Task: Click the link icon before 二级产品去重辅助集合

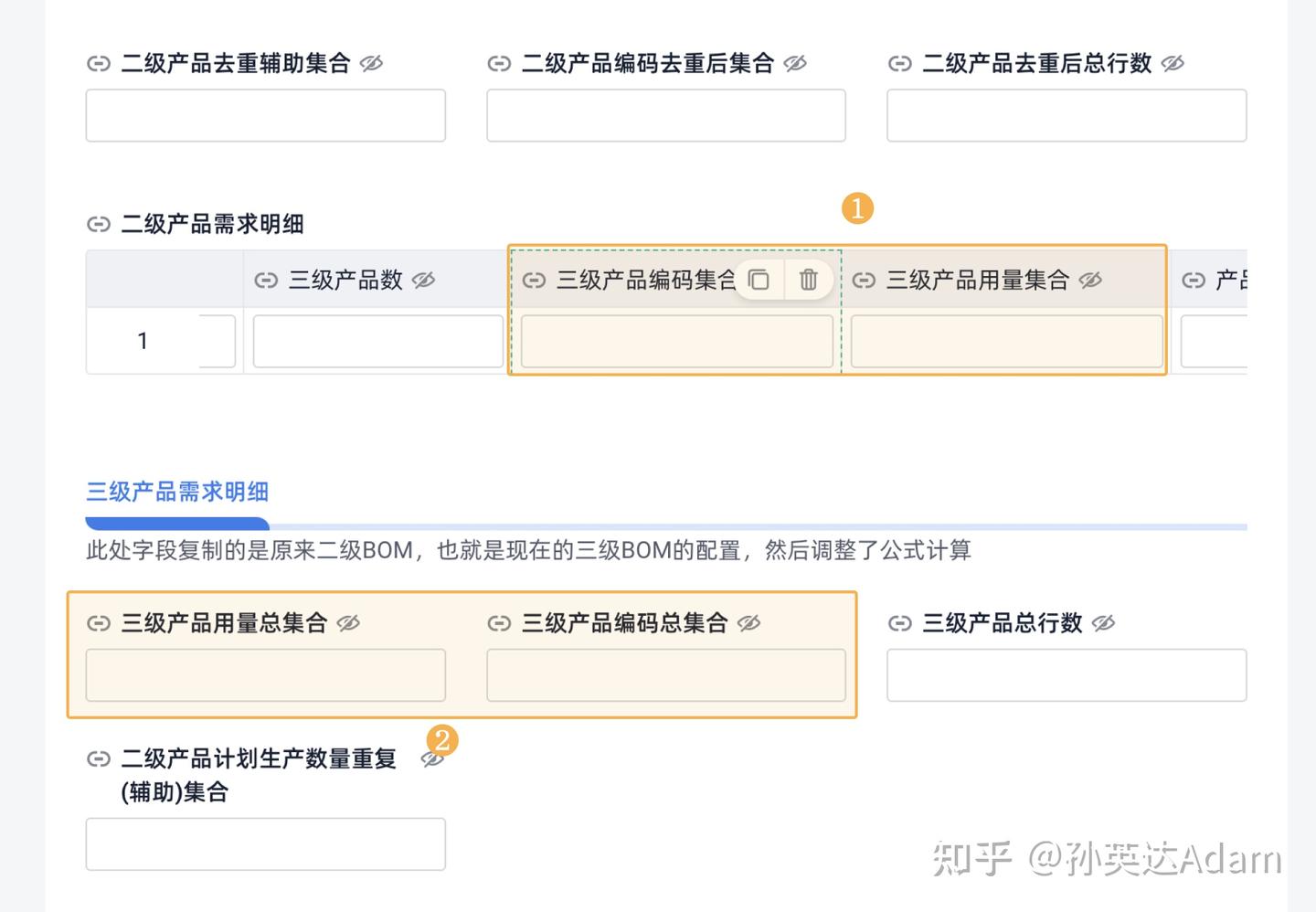Action: (x=99, y=63)
